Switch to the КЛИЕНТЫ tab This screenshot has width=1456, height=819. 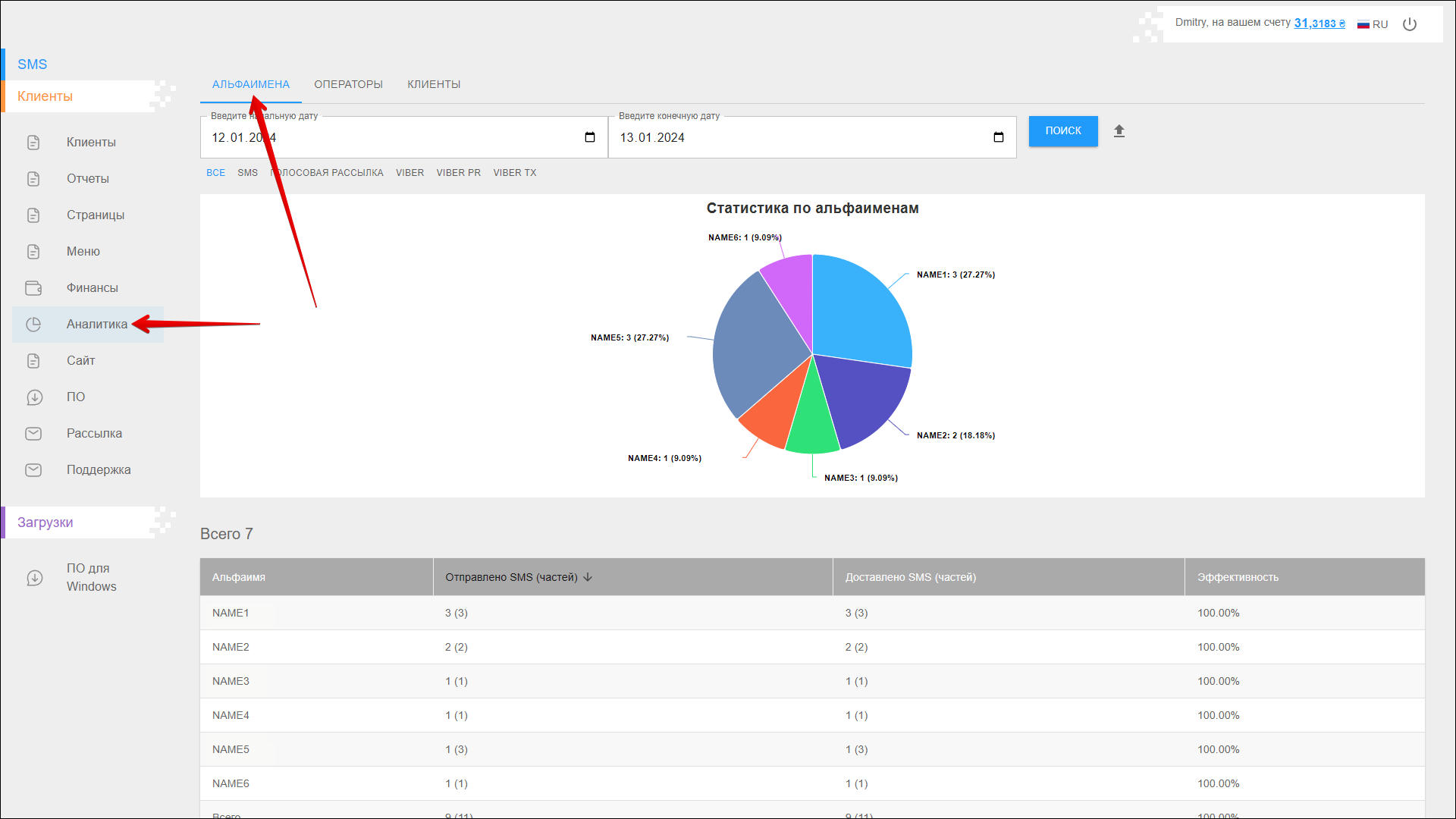pos(434,84)
